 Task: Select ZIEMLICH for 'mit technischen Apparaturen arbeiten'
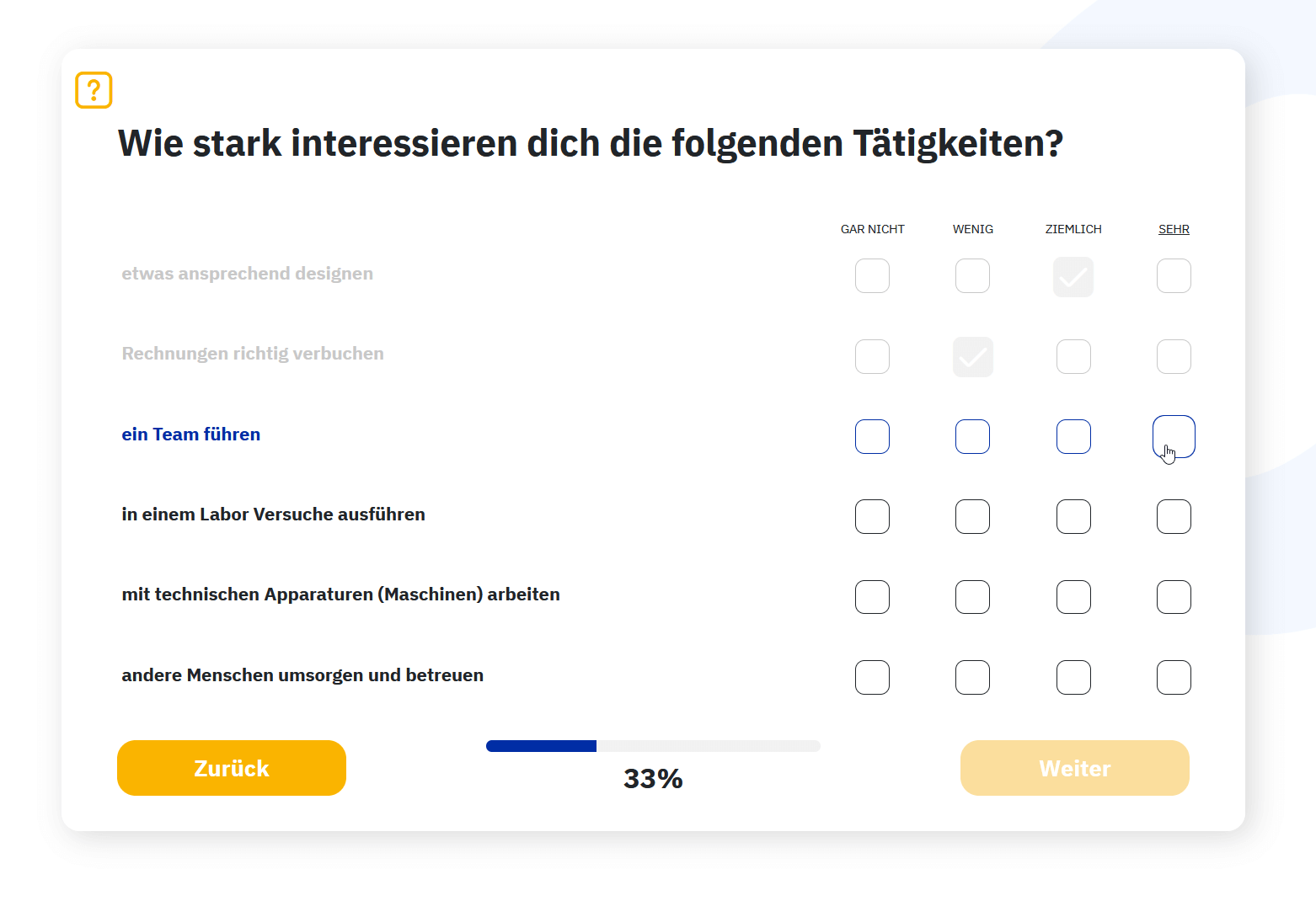[x=1073, y=596]
